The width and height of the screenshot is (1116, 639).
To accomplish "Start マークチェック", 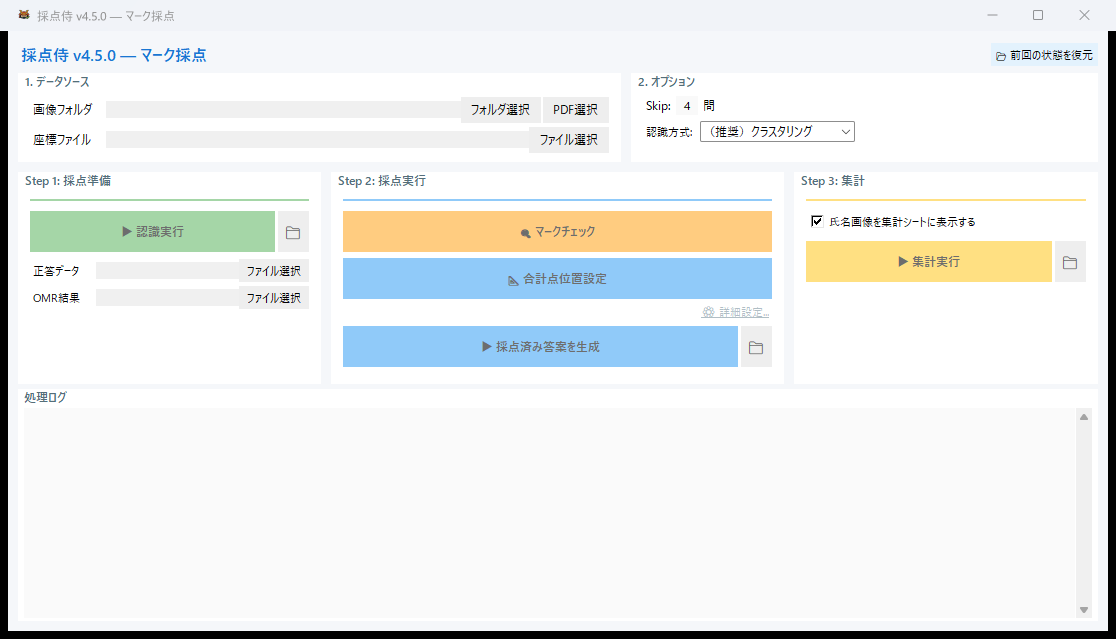I will (x=557, y=231).
